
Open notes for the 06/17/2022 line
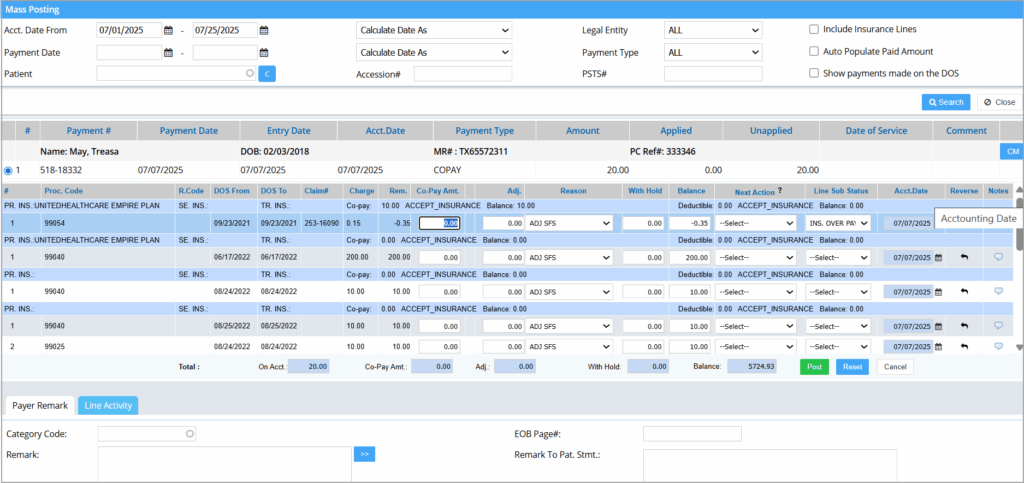pyautogui.click(x=998, y=257)
